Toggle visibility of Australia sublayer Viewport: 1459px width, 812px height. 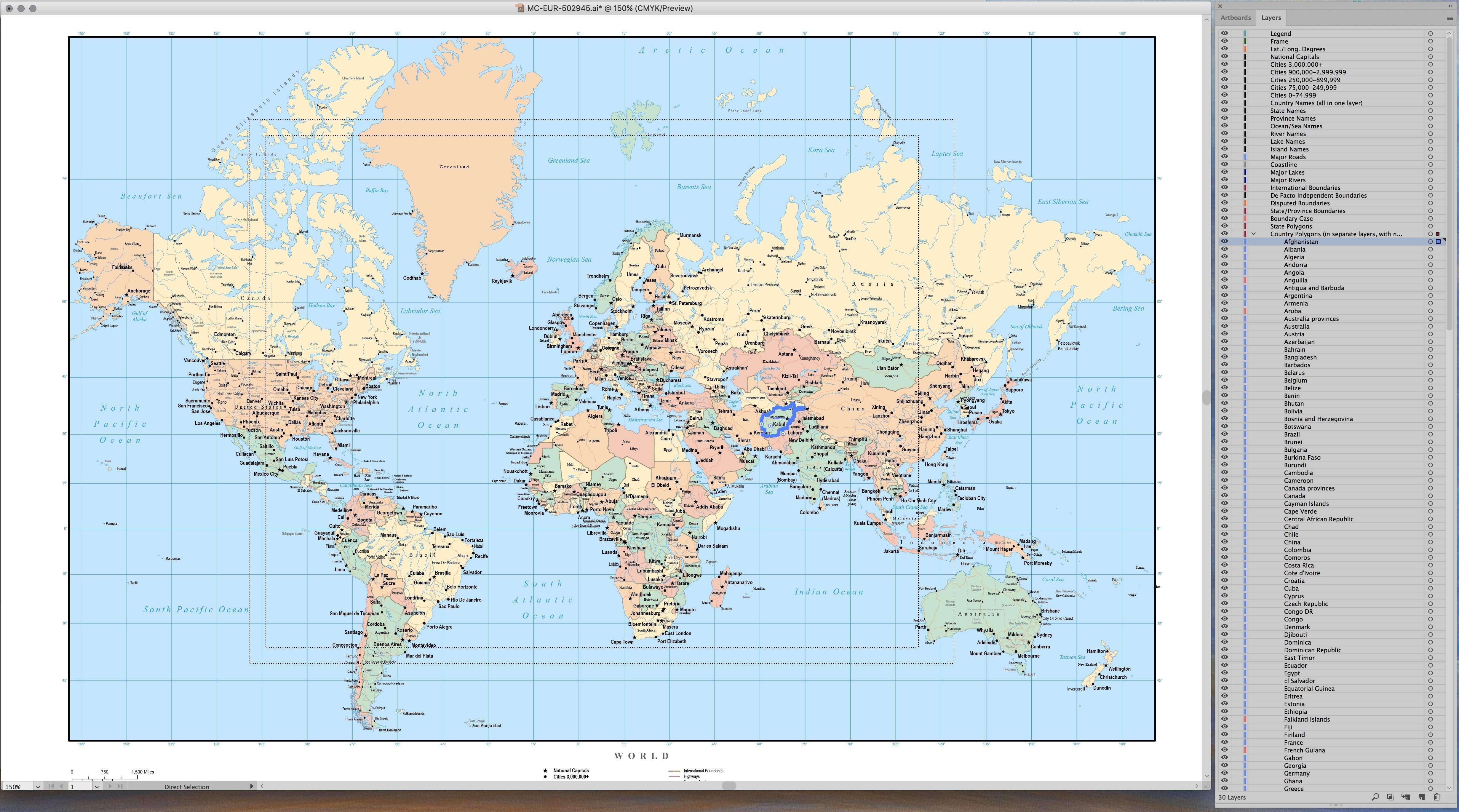coord(1225,326)
